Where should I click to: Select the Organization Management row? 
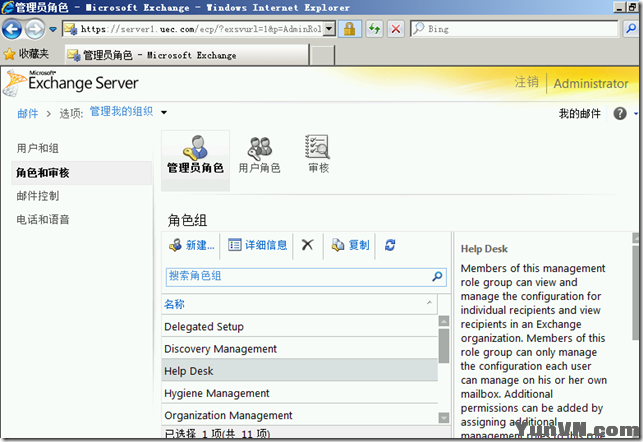point(300,415)
